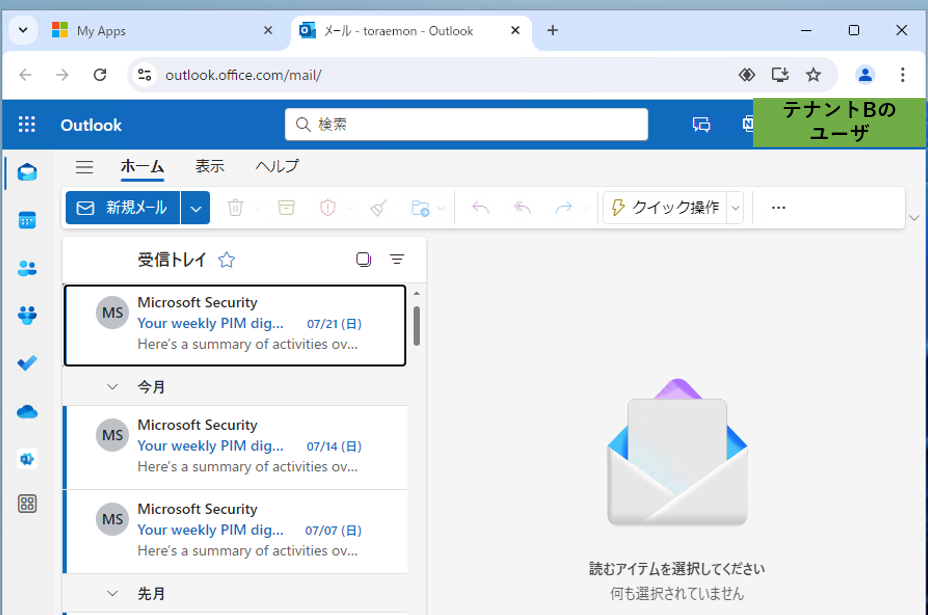This screenshot has width=928, height=615.
Task: Open To Do checkmark app
Action: [27, 363]
